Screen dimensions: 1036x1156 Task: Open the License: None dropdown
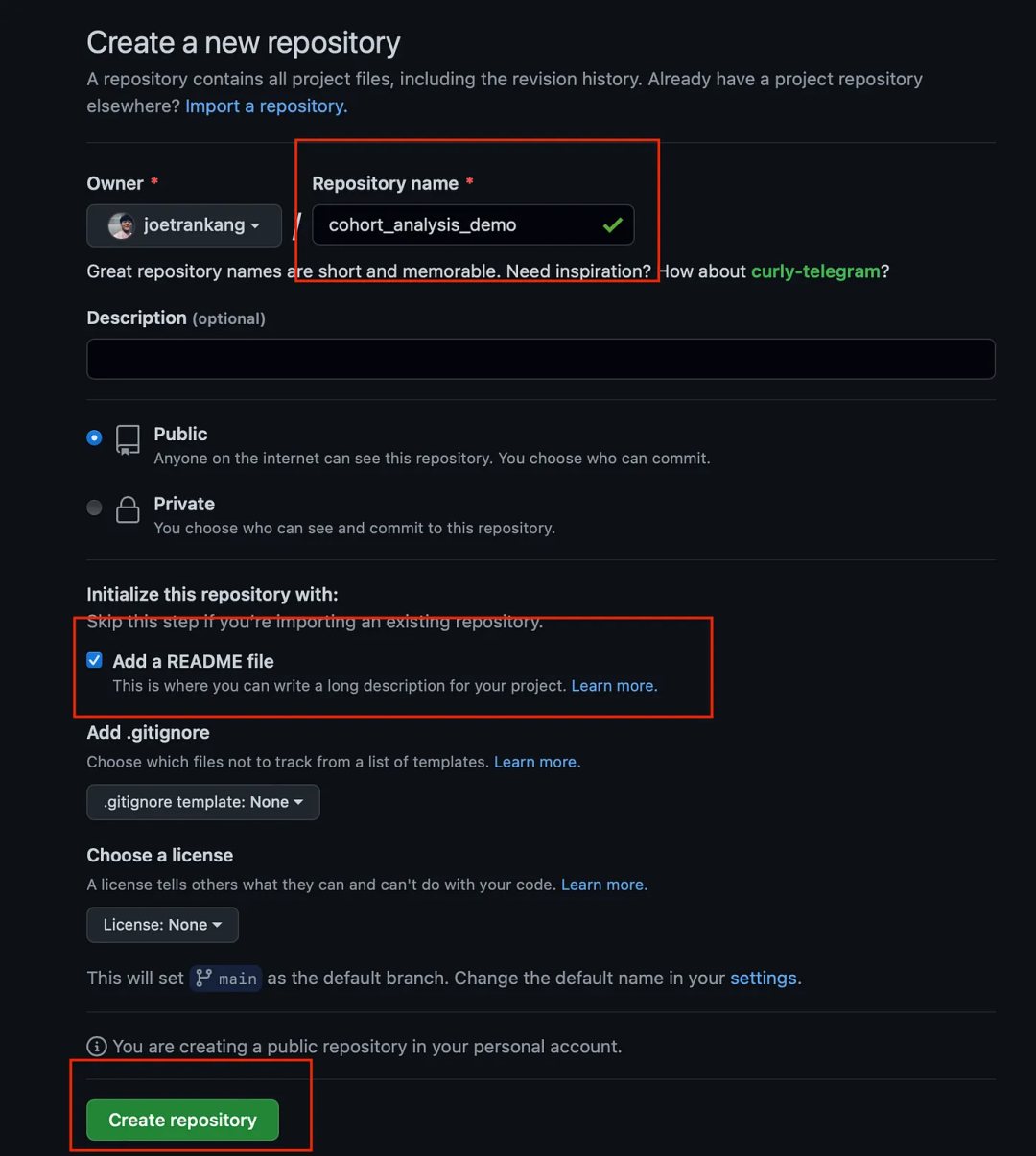162,925
